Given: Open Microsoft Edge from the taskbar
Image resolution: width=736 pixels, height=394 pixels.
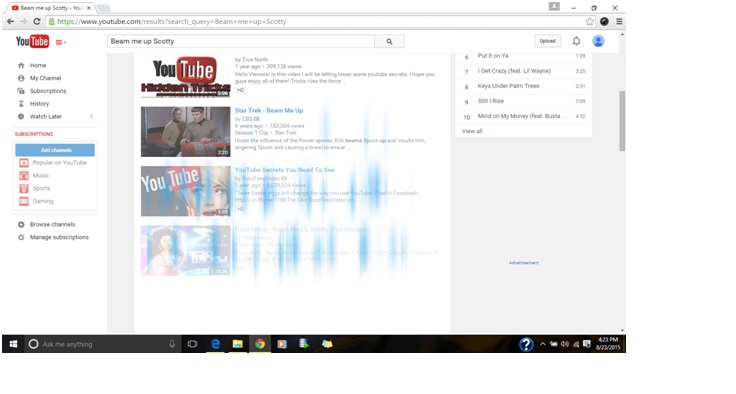Looking at the screenshot, I should tap(215, 344).
